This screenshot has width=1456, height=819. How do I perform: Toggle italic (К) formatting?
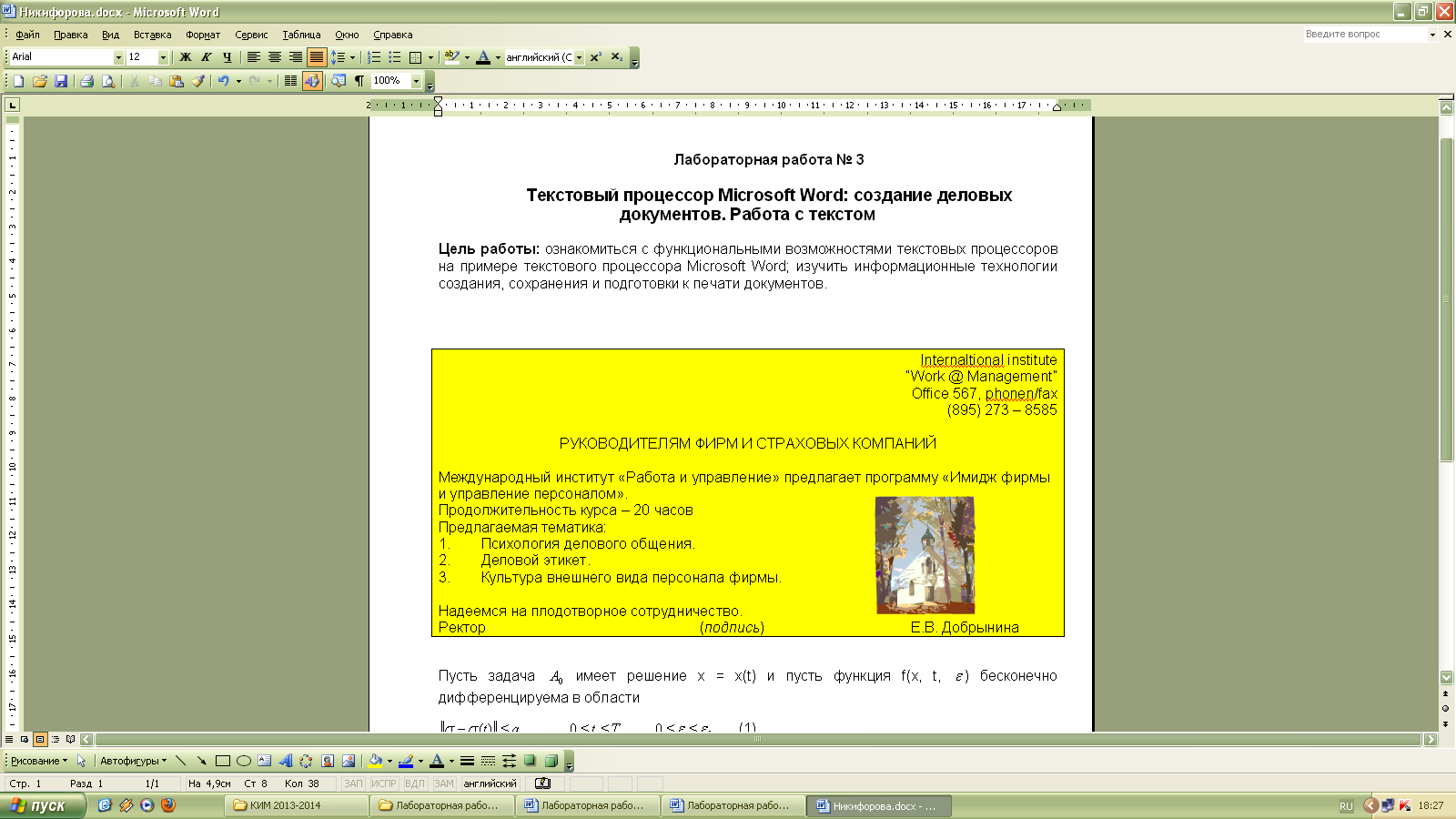[207, 57]
